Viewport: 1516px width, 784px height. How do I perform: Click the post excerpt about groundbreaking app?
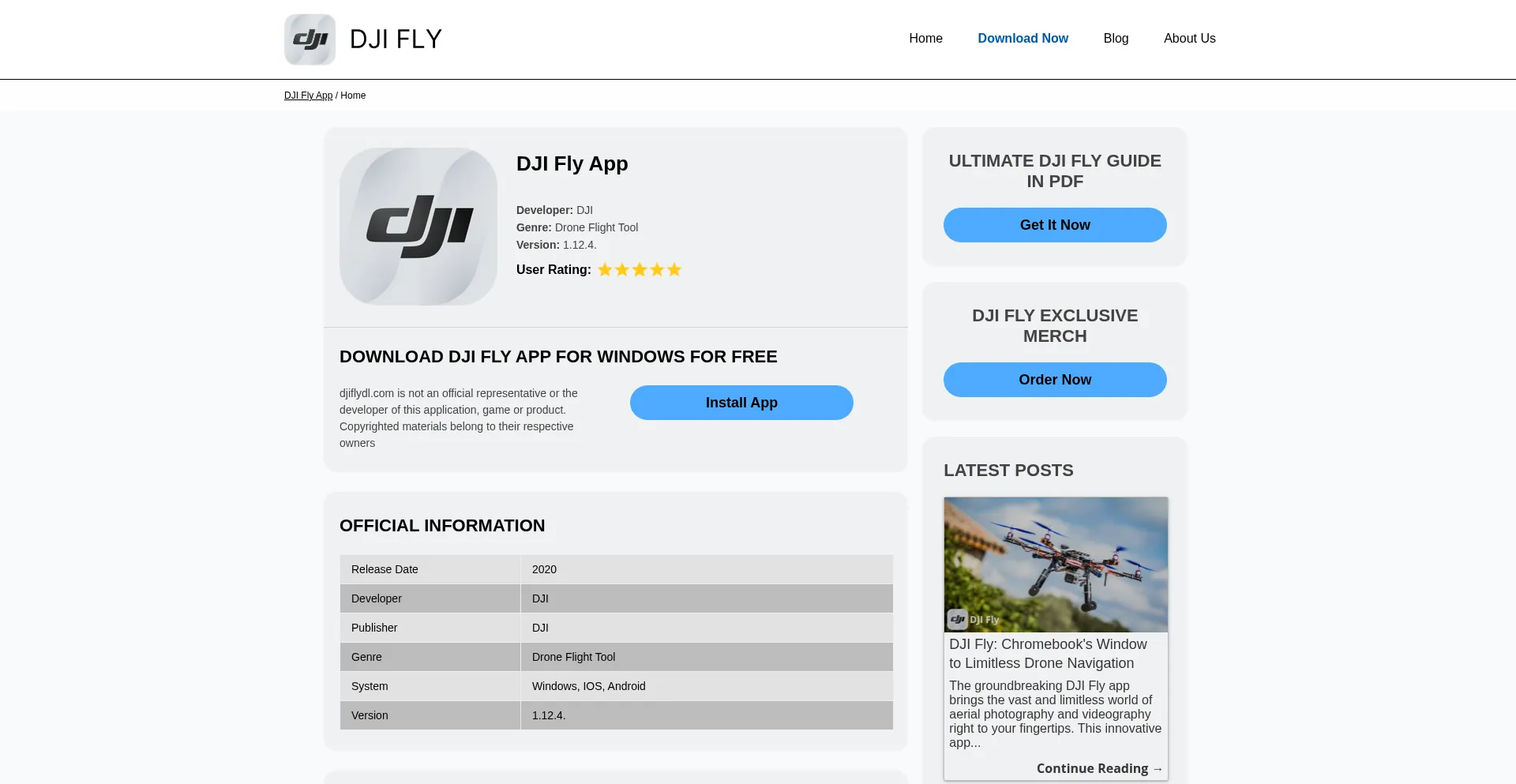(1055, 714)
